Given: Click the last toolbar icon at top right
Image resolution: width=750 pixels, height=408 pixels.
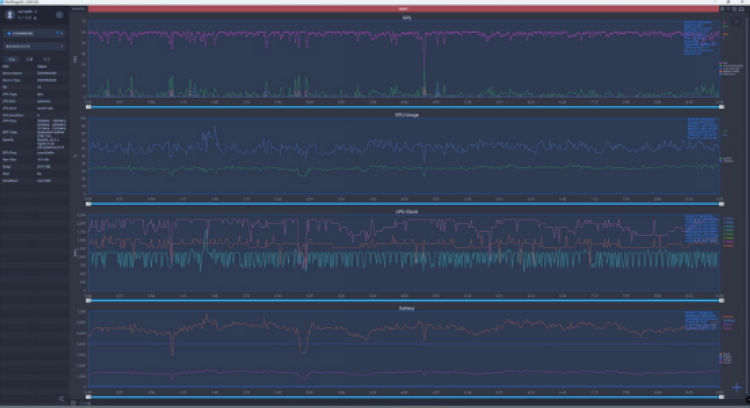Looking at the screenshot, I should click(x=741, y=9).
